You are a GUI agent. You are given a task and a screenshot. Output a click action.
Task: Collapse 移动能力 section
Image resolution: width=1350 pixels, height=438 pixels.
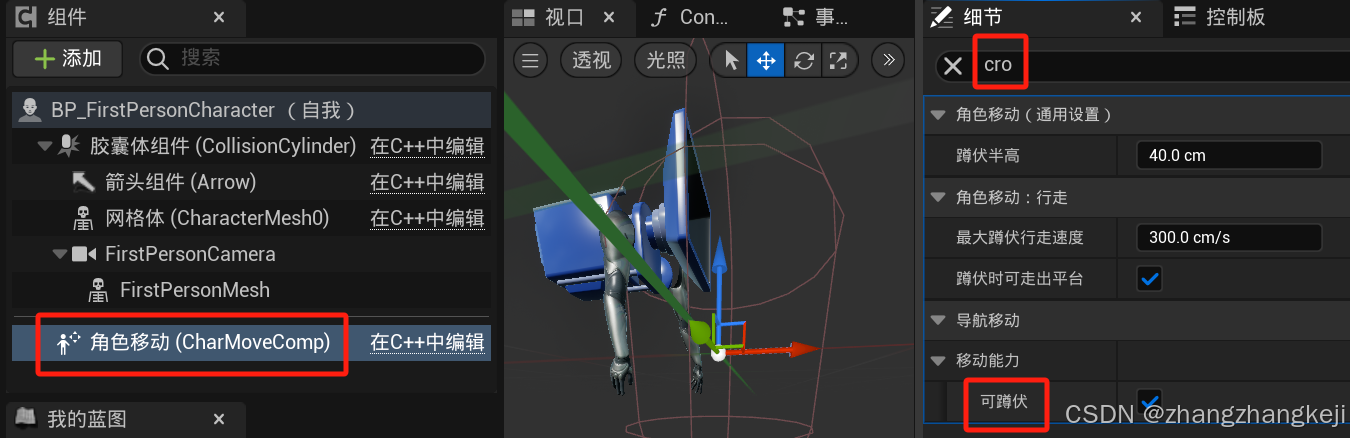click(937, 360)
